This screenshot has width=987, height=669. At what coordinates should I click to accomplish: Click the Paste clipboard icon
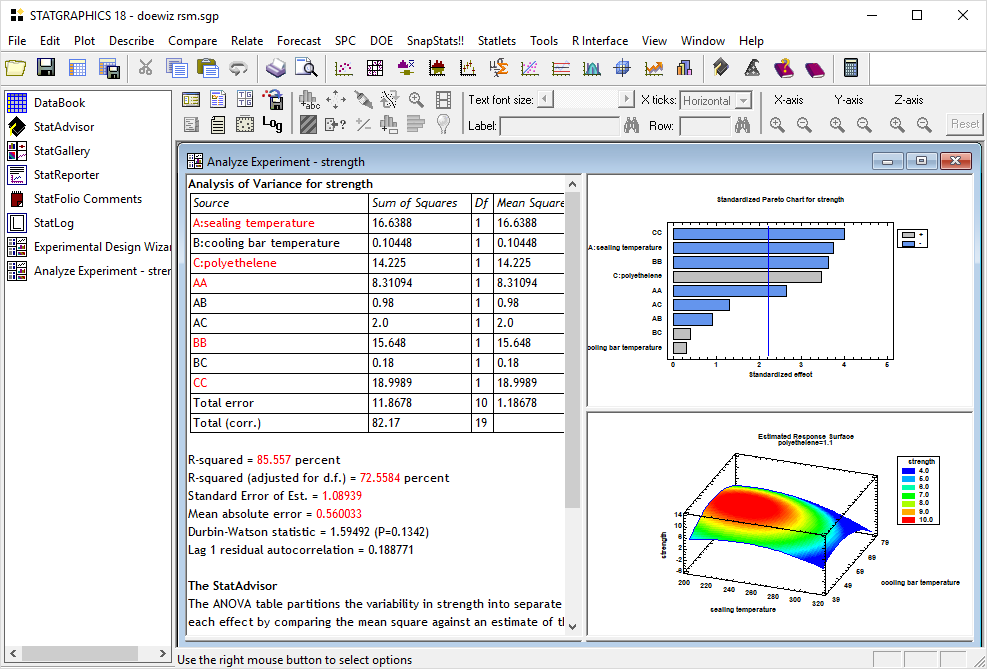pyautogui.click(x=208, y=68)
